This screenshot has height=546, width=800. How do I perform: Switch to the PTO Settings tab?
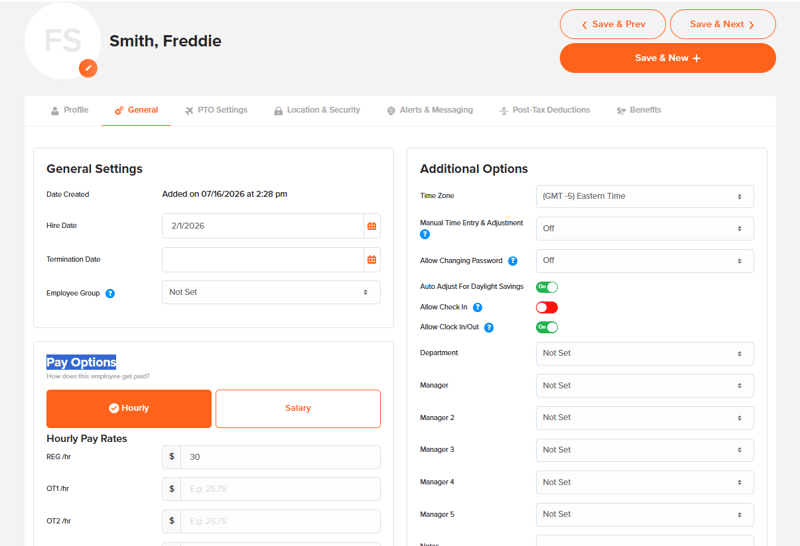pyautogui.click(x=216, y=110)
